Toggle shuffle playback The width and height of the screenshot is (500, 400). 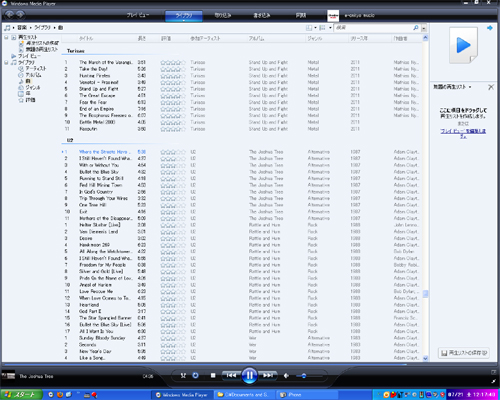point(183,375)
